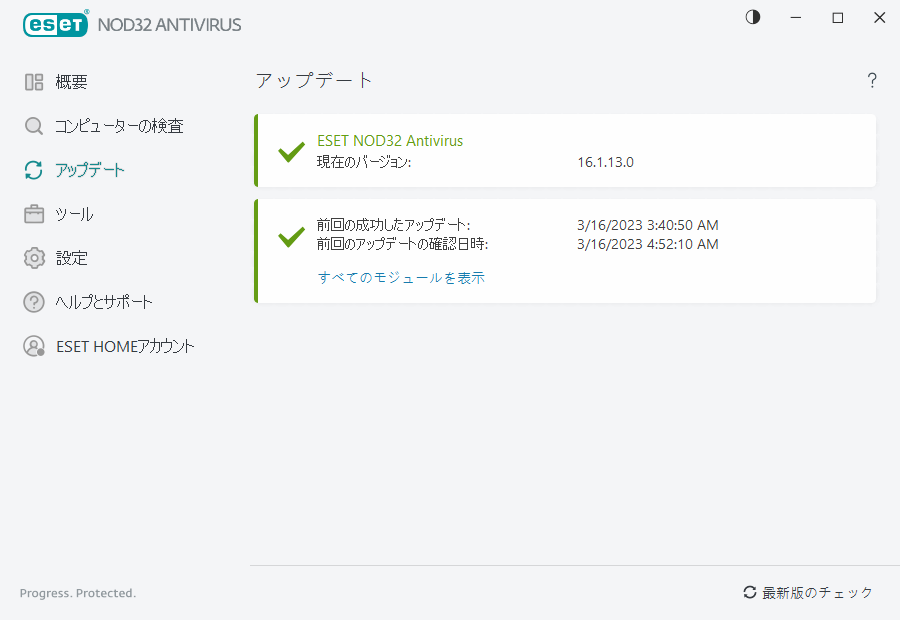The height and width of the screenshot is (620, 900).
Task: Toggle the contrast theme icon in title bar
Action: pyautogui.click(x=753, y=18)
